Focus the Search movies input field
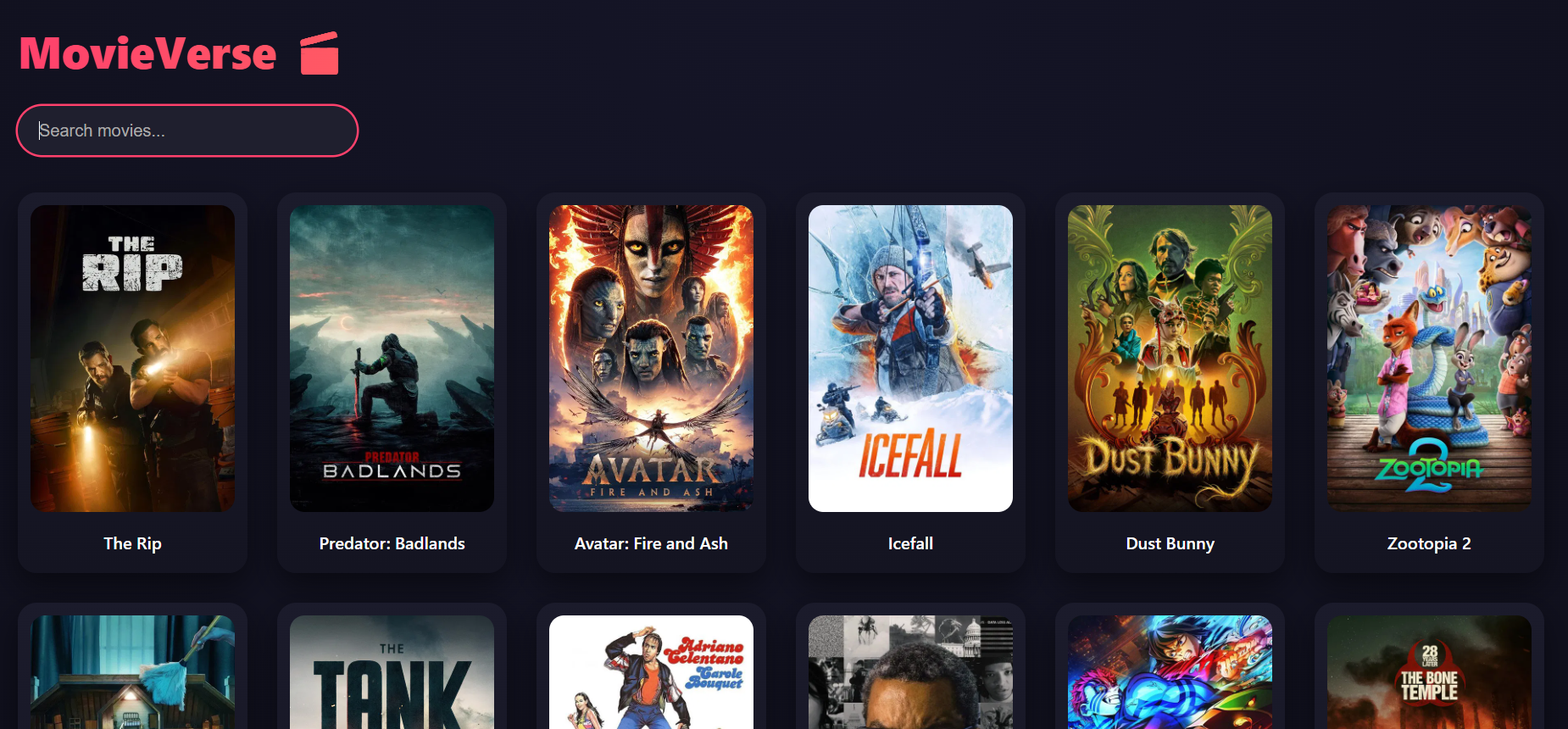 coord(187,131)
